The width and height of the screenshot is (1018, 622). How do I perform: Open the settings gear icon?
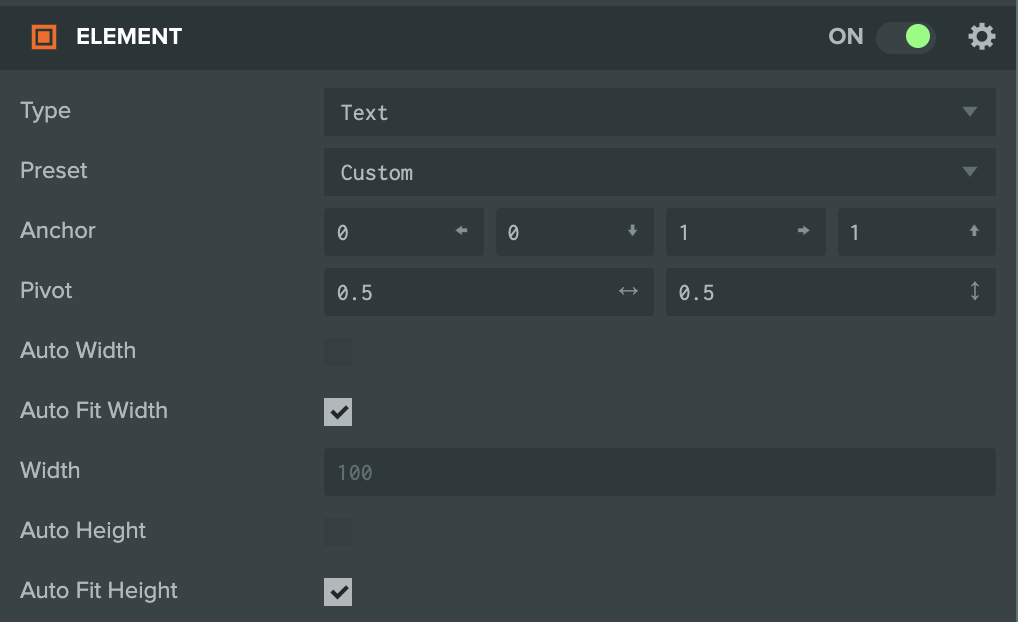click(982, 36)
